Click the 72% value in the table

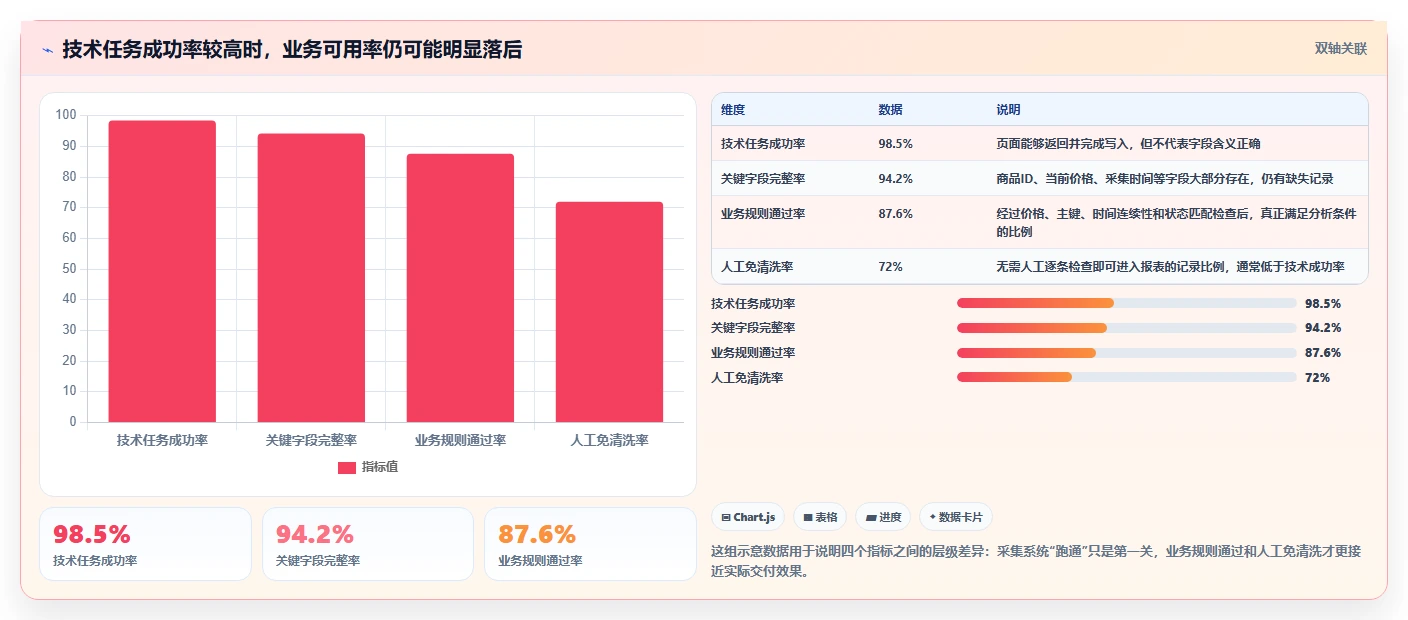click(x=891, y=267)
